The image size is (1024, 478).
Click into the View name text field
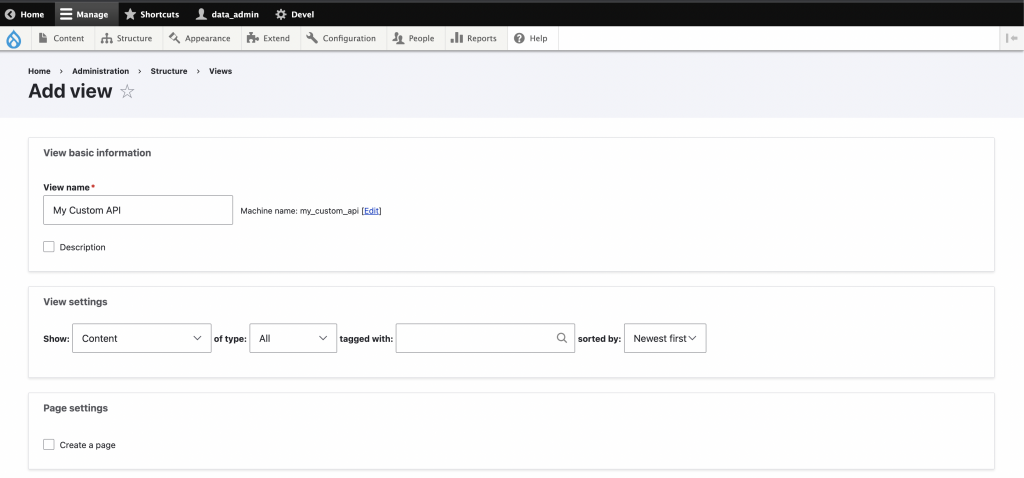coord(138,210)
